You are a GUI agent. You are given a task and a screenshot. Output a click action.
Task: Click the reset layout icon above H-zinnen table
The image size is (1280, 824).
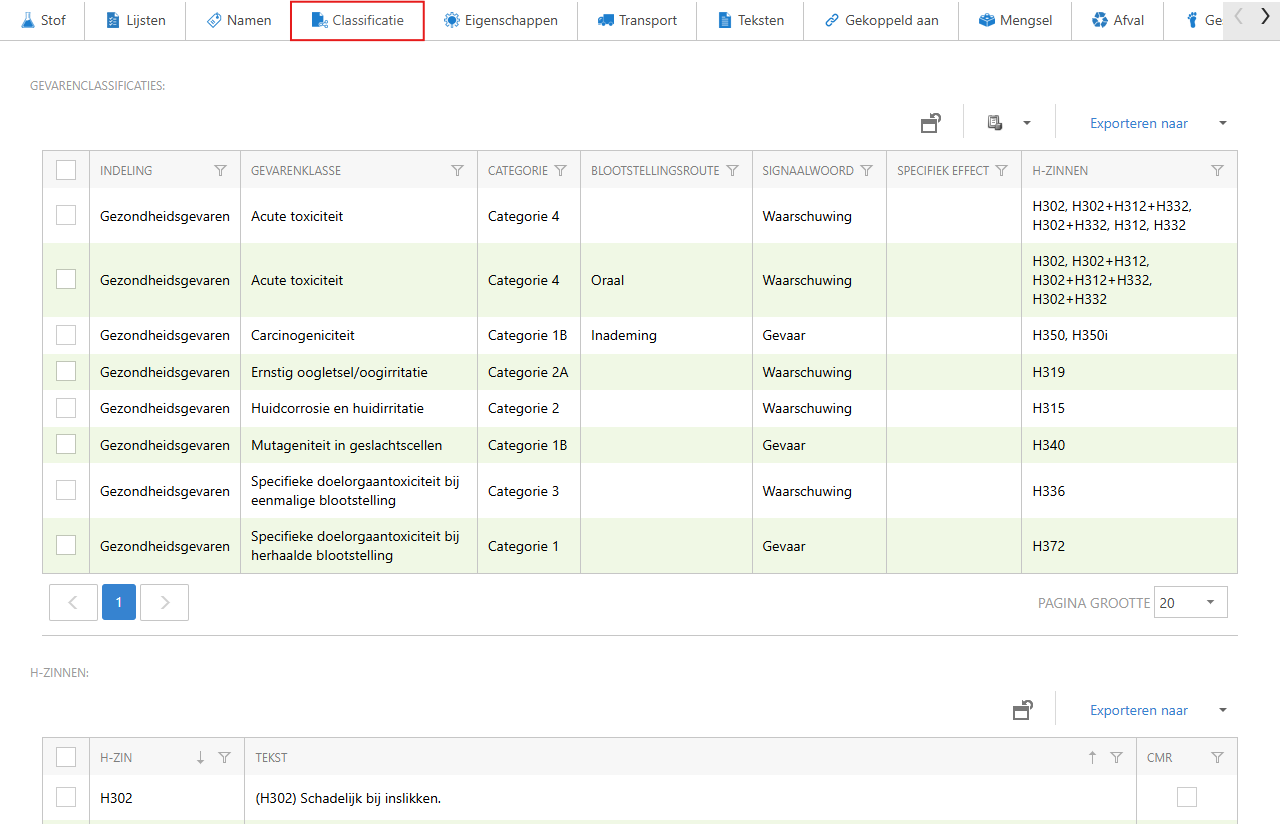pyautogui.click(x=1022, y=710)
